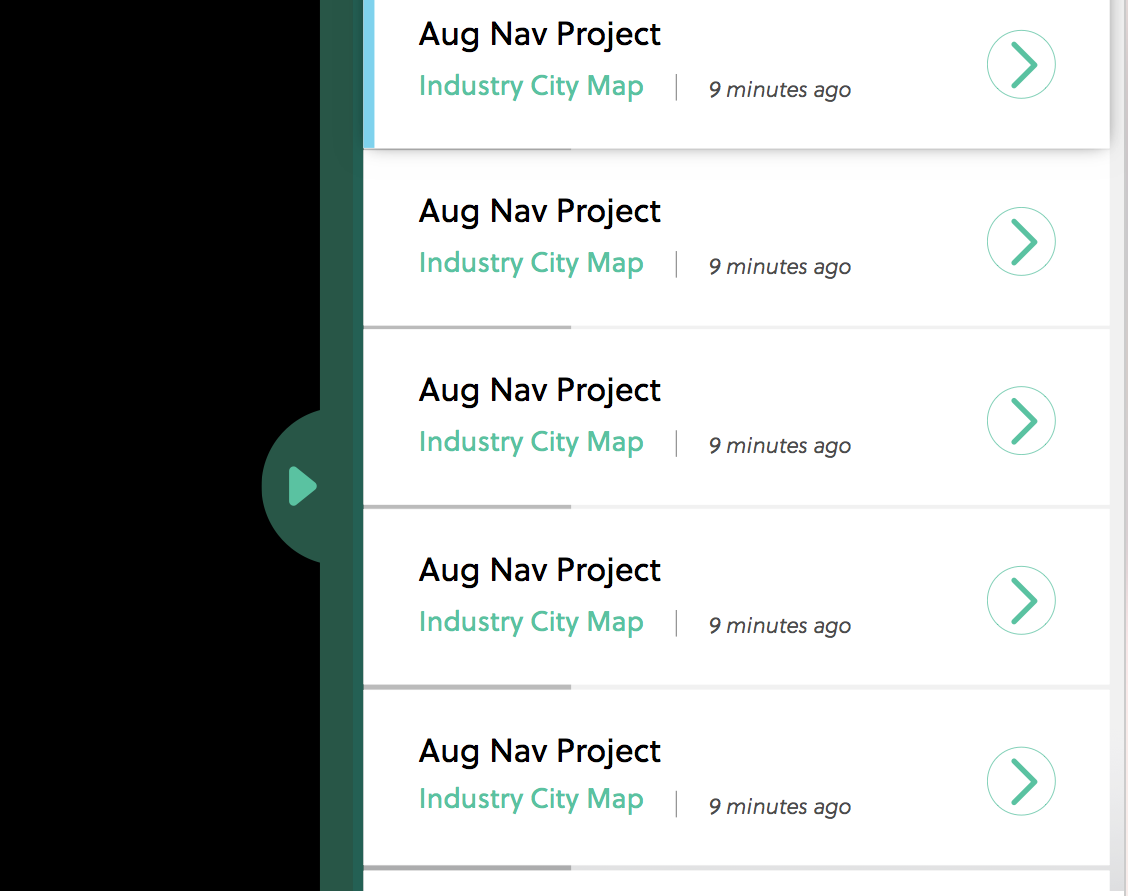
Task: Select the fourth Aug Nav Project title
Action: [540, 570]
